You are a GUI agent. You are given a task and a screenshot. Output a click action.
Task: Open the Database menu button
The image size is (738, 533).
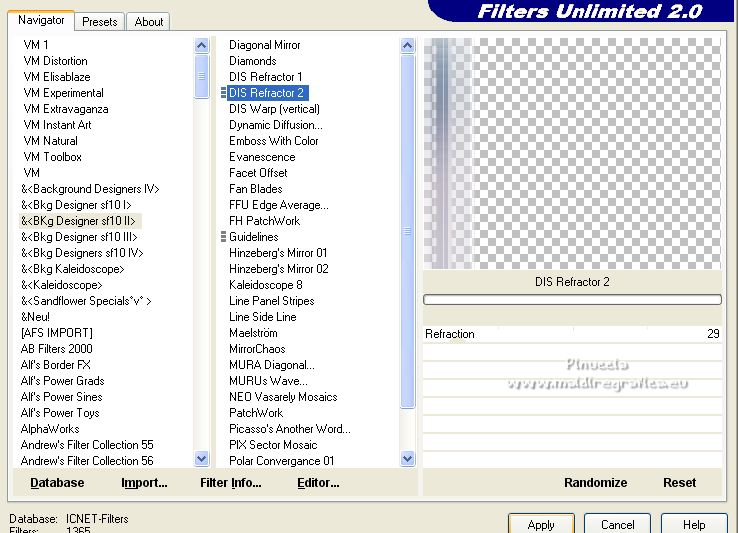tap(57, 483)
